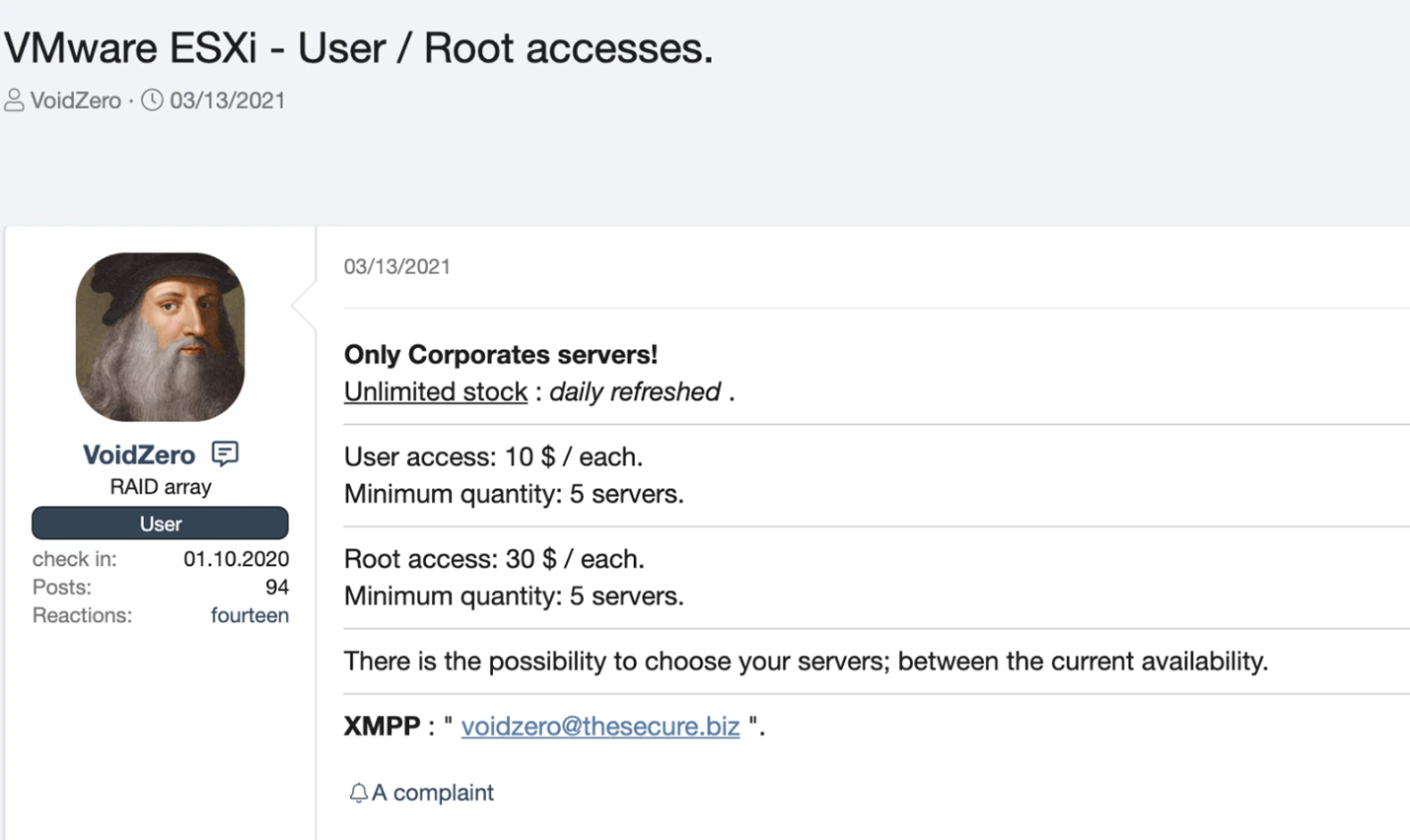Click the A complaint report link
1410x840 pixels.
pyautogui.click(x=433, y=793)
